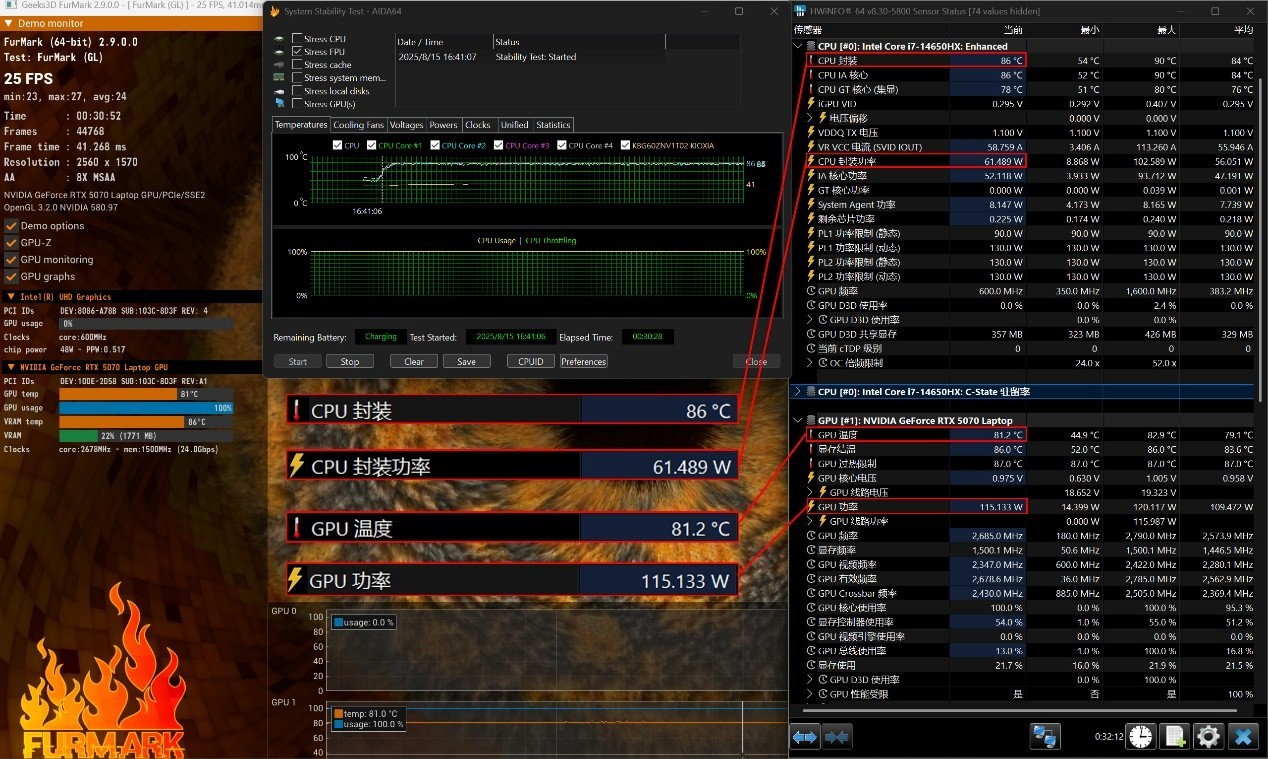Click the HWiNFO clock reset timer icon
Image resolution: width=1268 pixels, height=759 pixels.
(1140, 737)
